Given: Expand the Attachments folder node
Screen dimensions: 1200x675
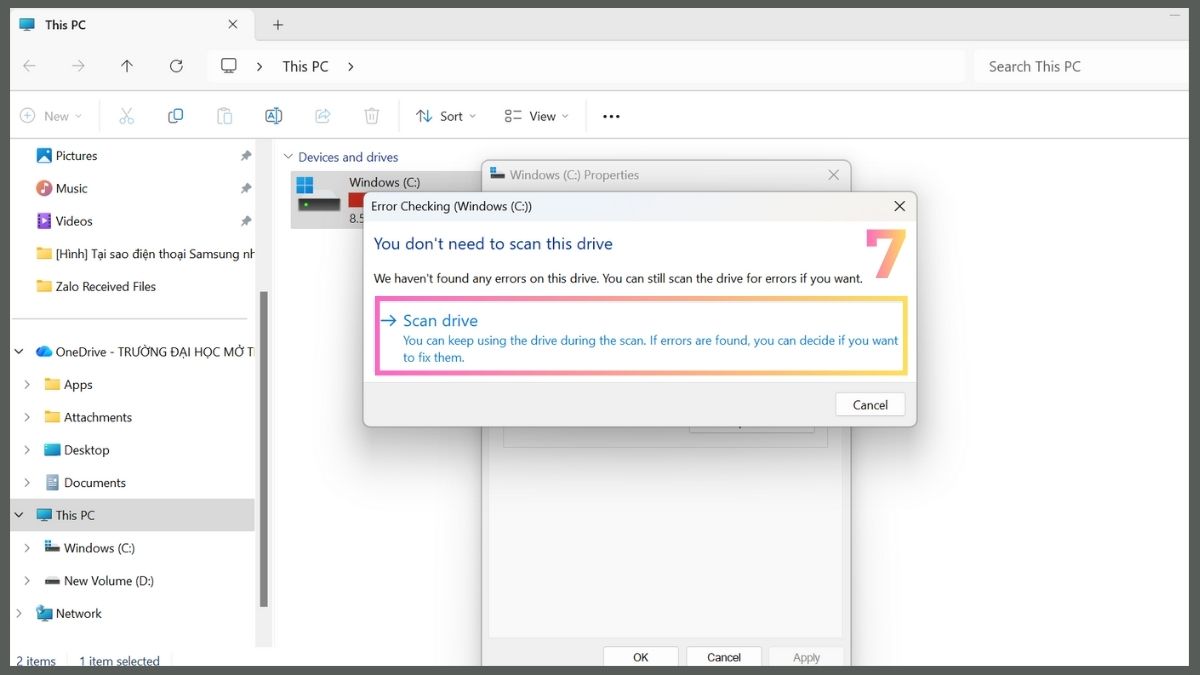Looking at the screenshot, I should click(x=27, y=417).
